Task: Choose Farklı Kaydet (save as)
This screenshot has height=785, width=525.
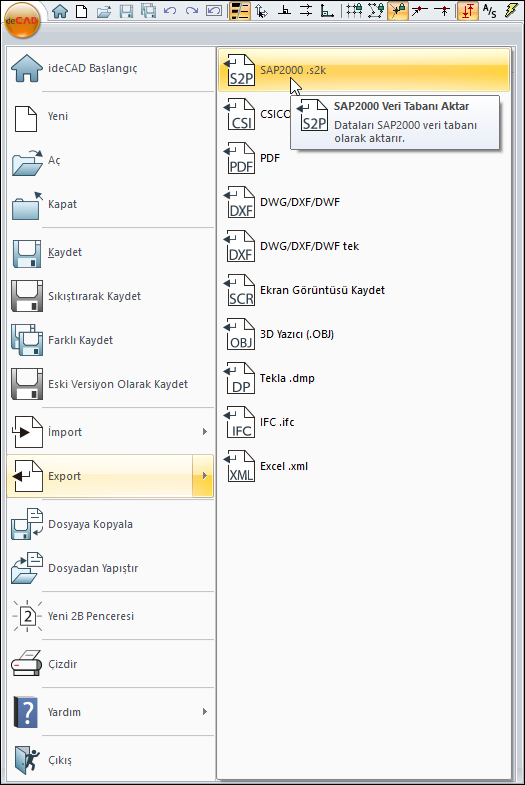Action: point(111,340)
